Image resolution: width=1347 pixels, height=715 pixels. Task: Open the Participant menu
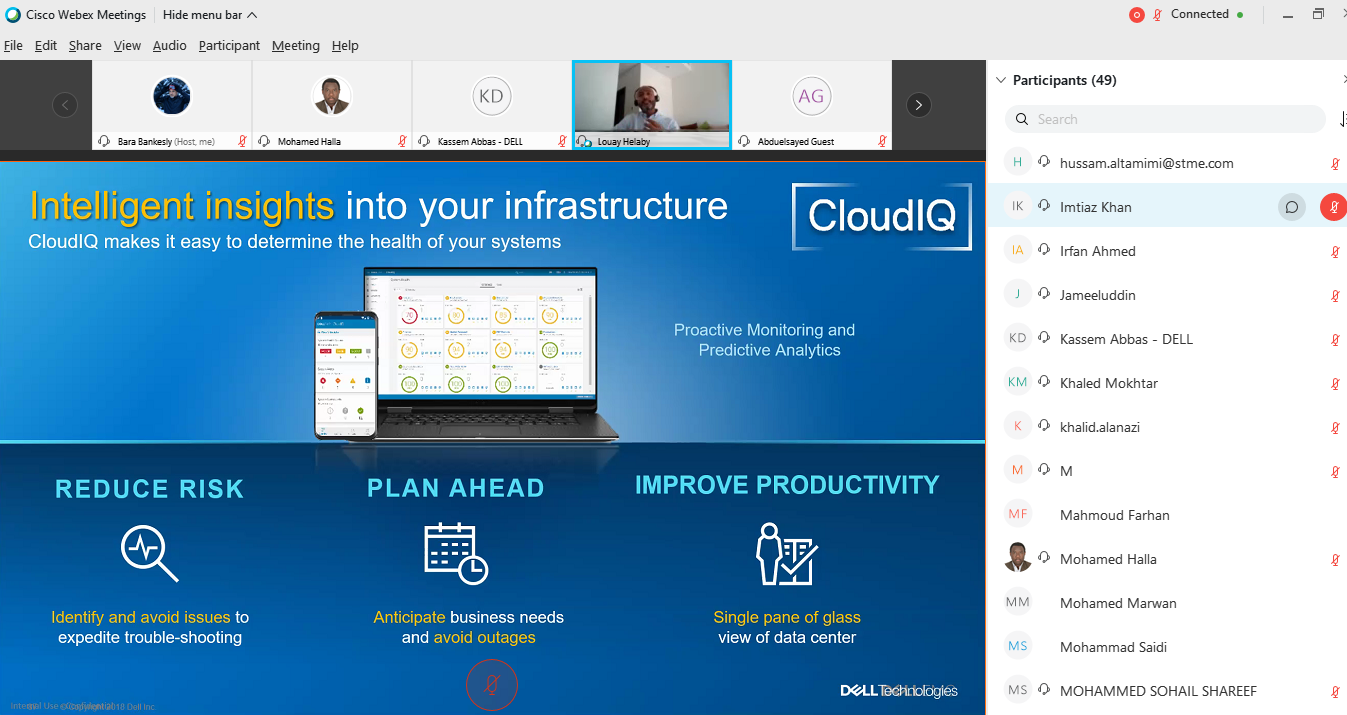click(229, 46)
